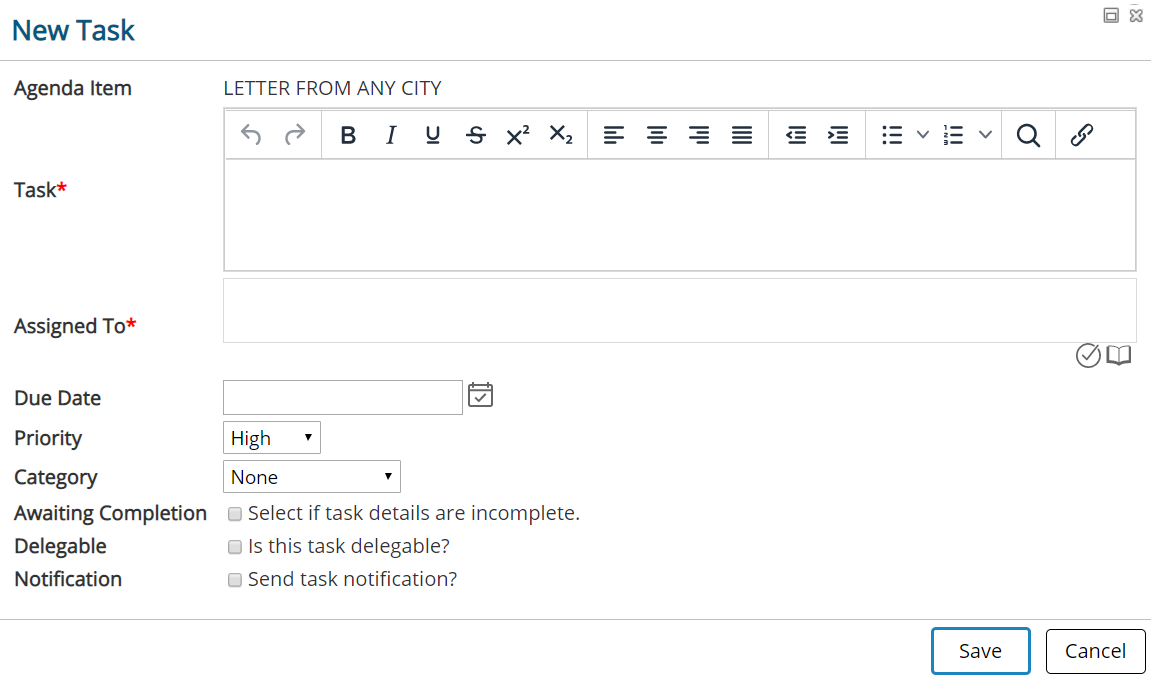The width and height of the screenshot is (1151, 678).
Task: Check names with the checkmark circle icon
Action: coord(1088,355)
